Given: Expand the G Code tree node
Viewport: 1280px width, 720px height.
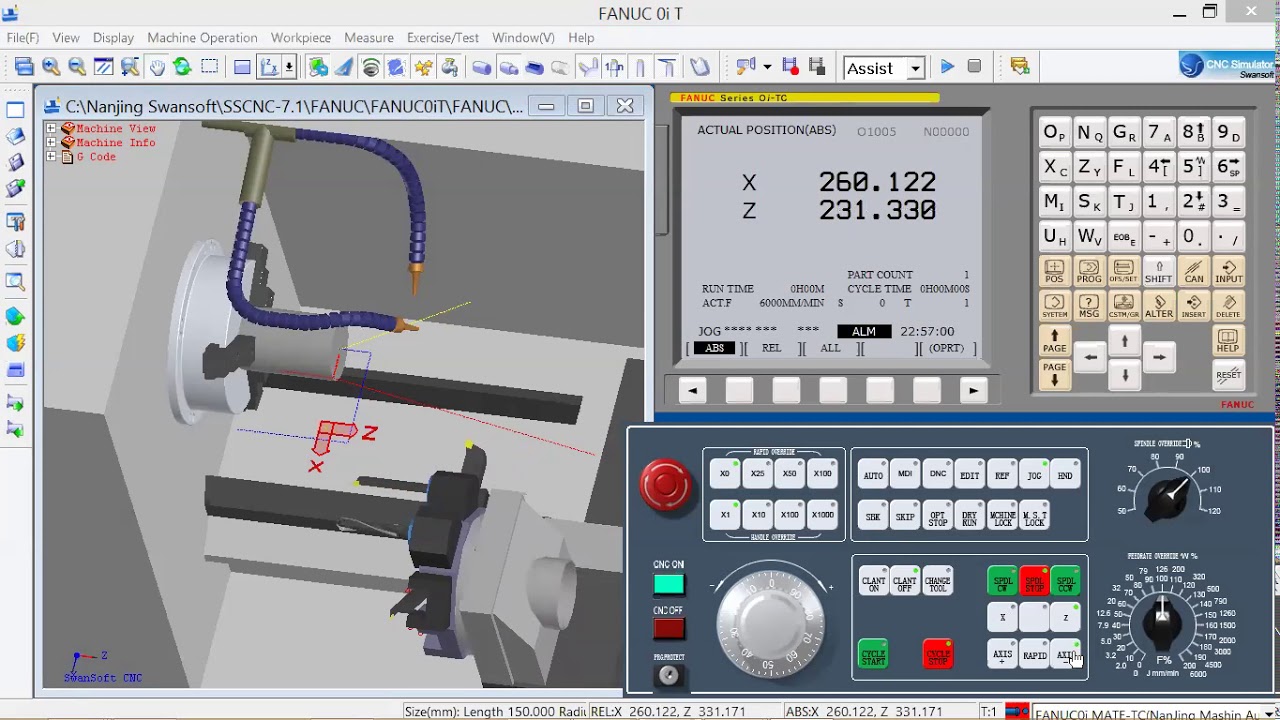Looking at the screenshot, I should tap(51, 156).
